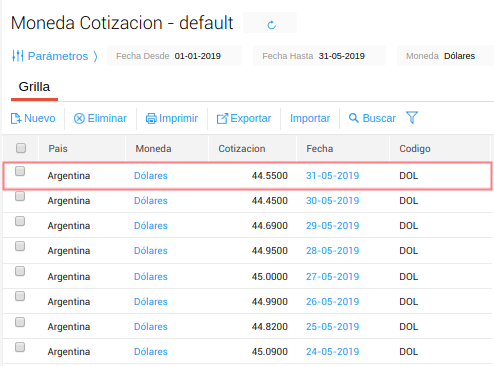494x366 pixels.
Task: Open the Dólares link in the 30-05-2019 row
Action: pos(151,201)
